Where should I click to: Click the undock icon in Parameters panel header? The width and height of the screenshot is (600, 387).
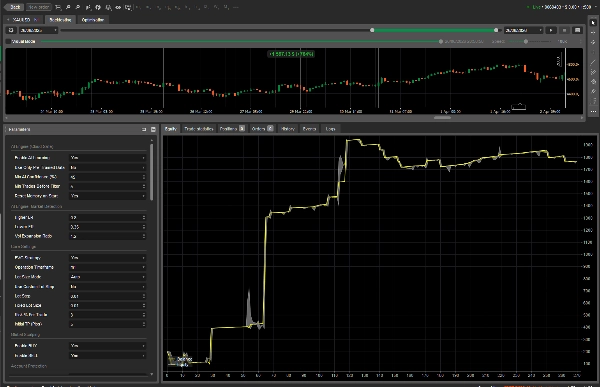point(144,129)
